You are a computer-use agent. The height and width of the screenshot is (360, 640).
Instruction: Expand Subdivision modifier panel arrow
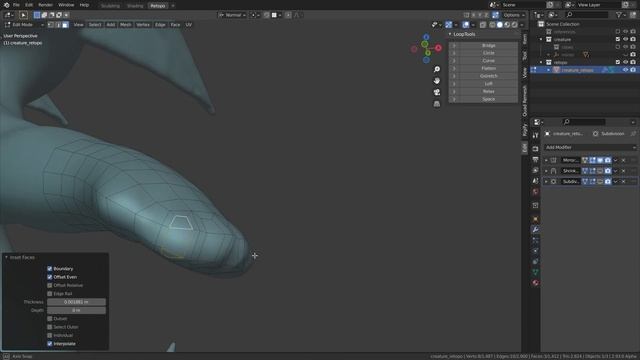(x=546, y=182)
